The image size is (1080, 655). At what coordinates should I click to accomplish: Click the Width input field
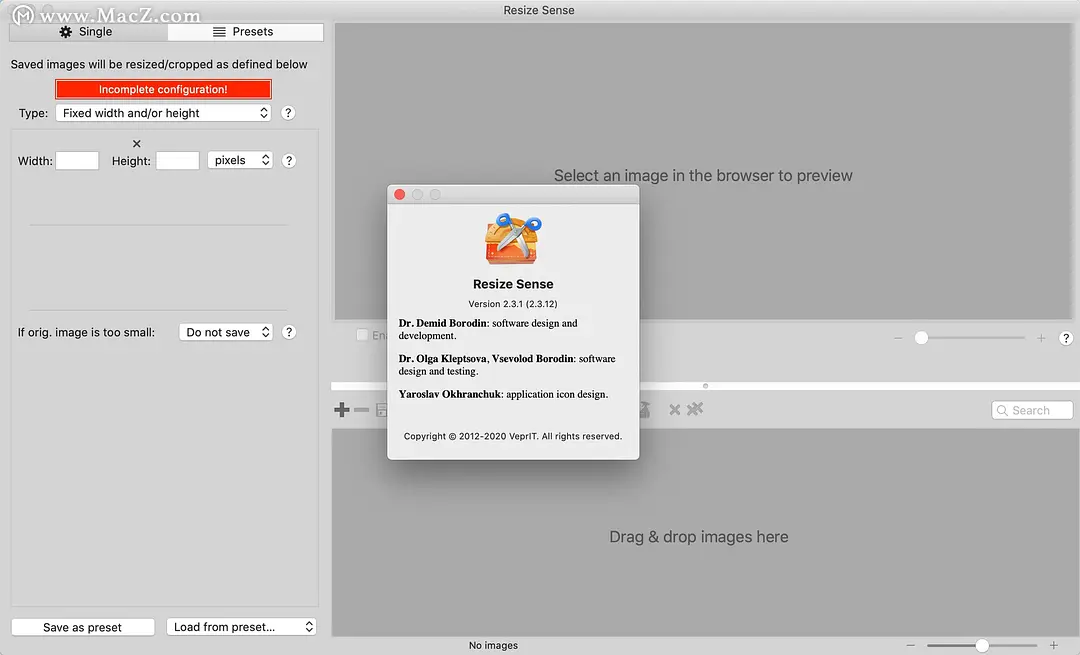click(77, 160)
